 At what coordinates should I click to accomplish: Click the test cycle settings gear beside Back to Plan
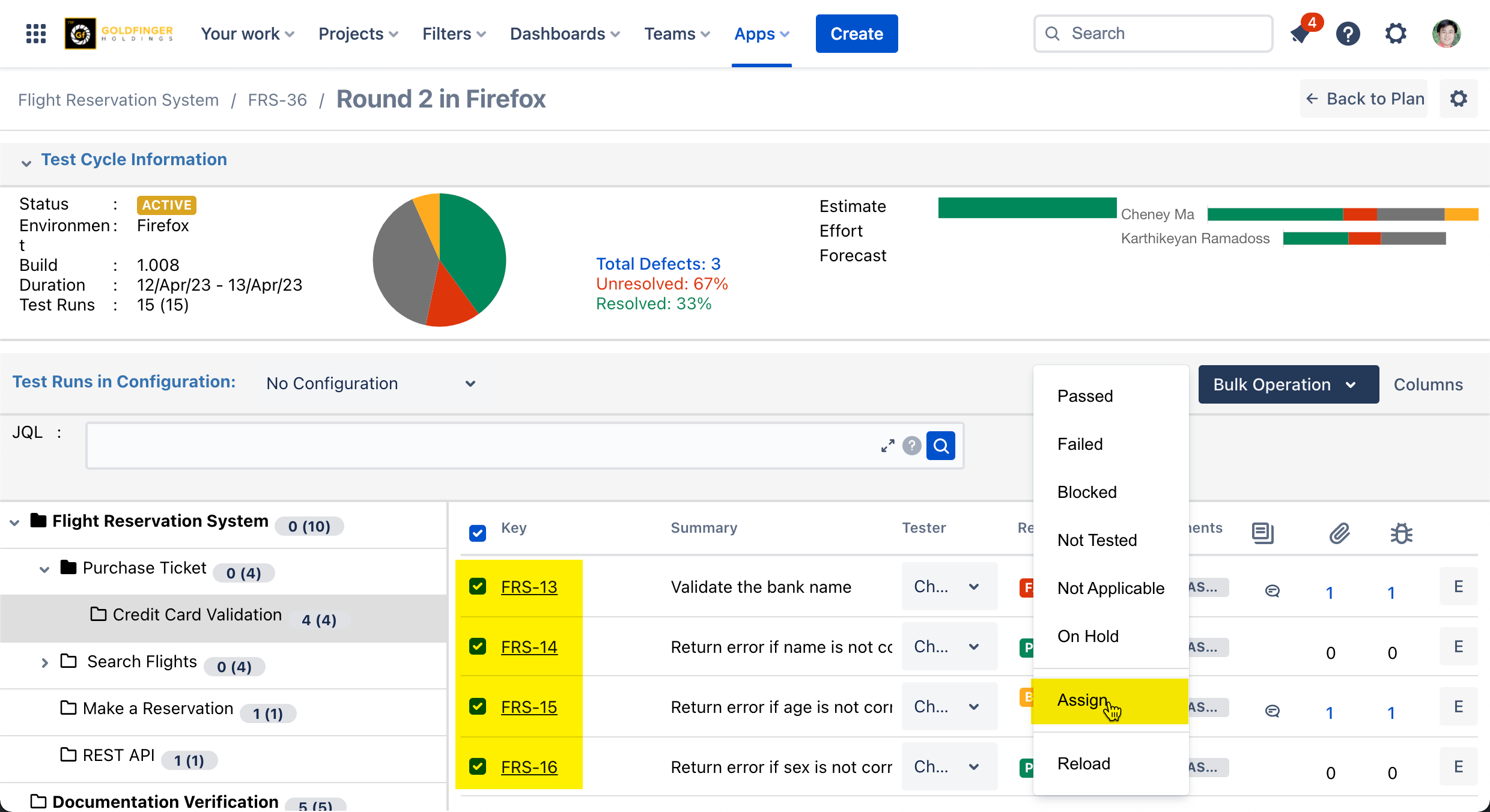coord(1459,98)
